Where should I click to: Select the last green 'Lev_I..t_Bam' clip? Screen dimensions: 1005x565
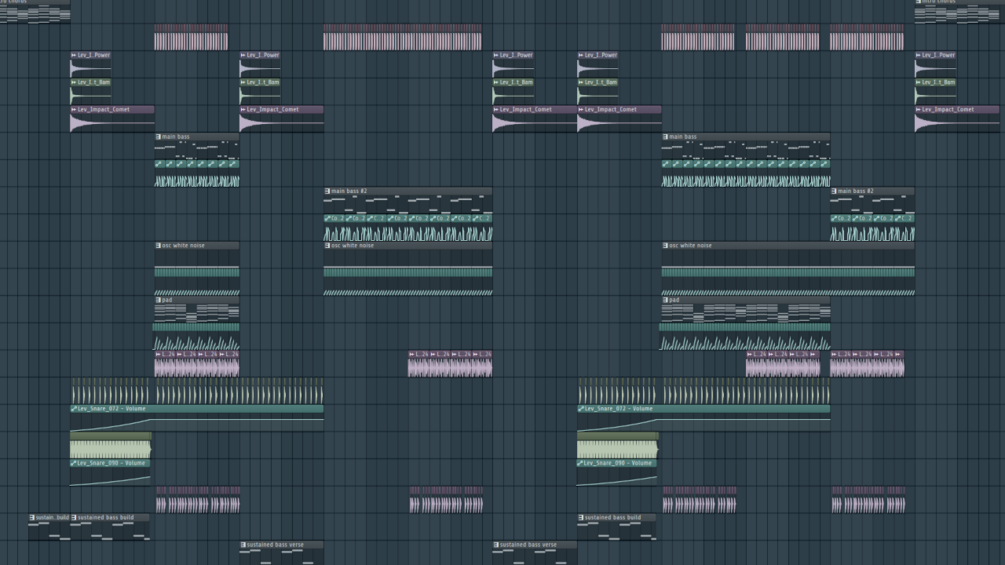936,92
